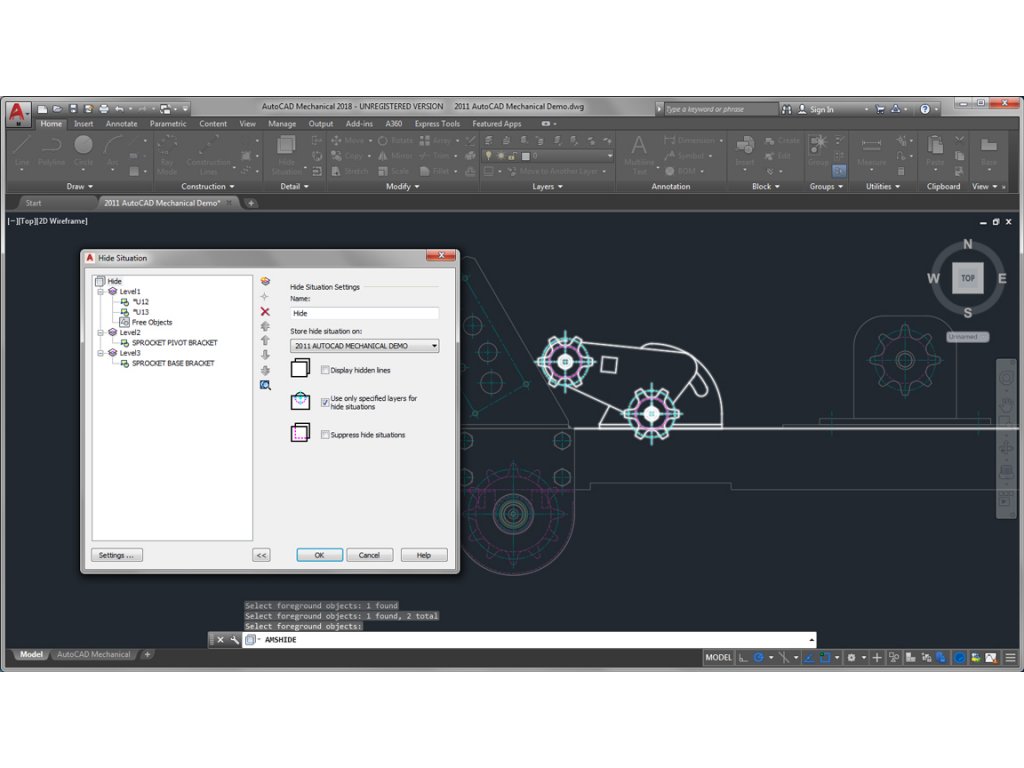Click the plus crosshair icon in status bar
The height and width of the screenshot is (768, 1024).
[x=877, y=658]
